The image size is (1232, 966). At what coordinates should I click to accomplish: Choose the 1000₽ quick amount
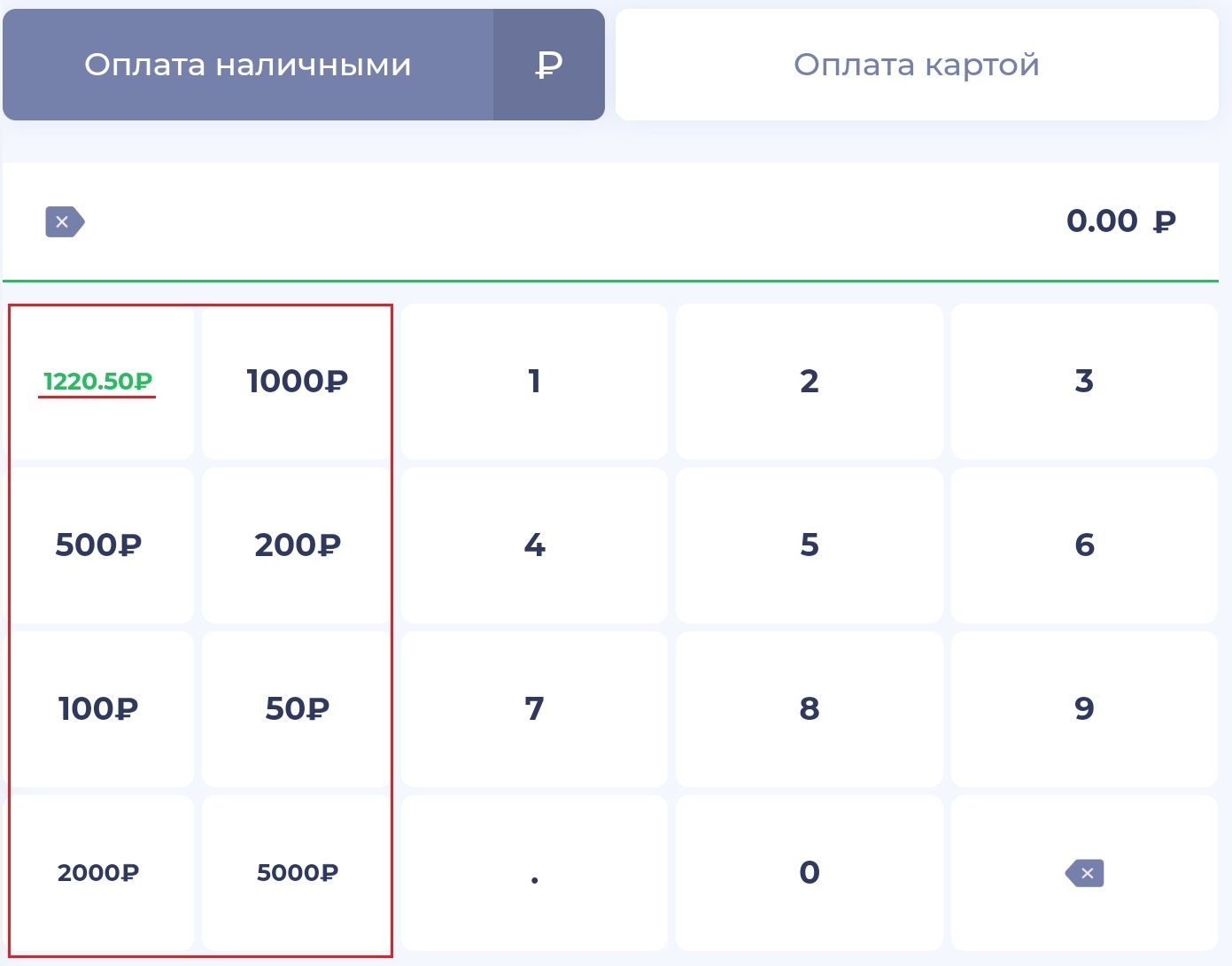click(298, 382)
